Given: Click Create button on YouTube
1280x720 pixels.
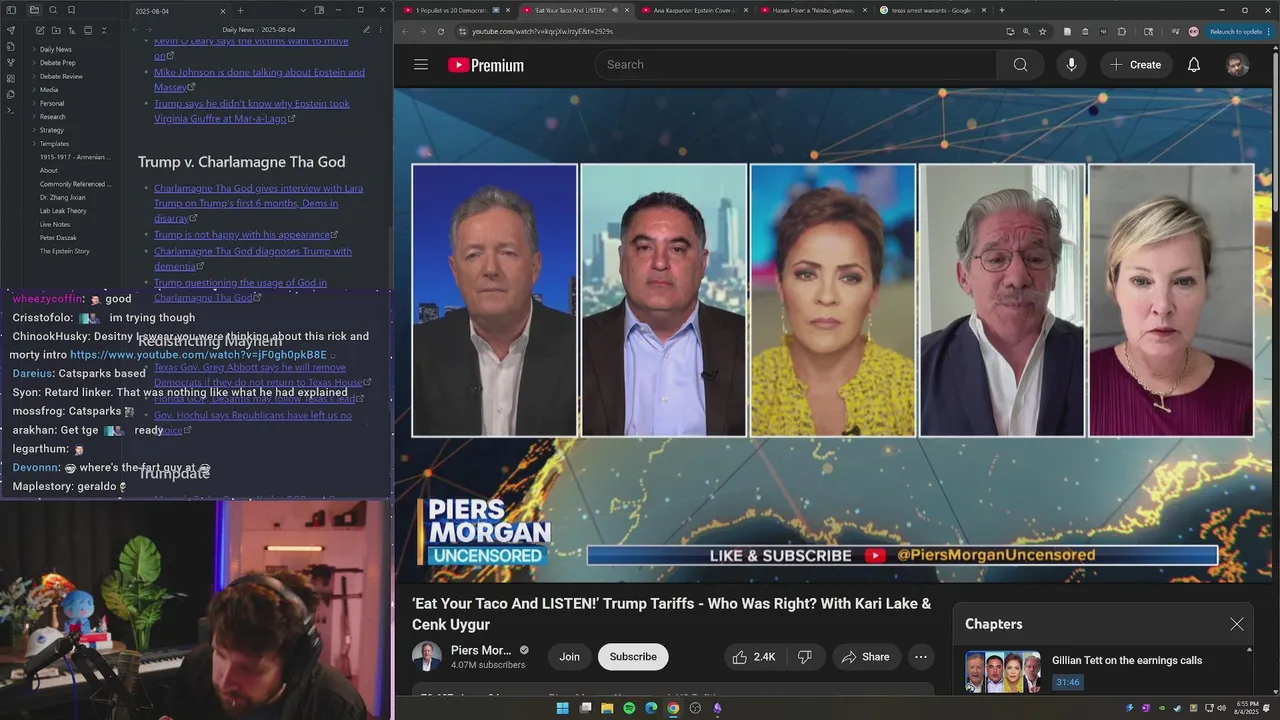Looking at the screenshot, I should (x=1135, y=65).
